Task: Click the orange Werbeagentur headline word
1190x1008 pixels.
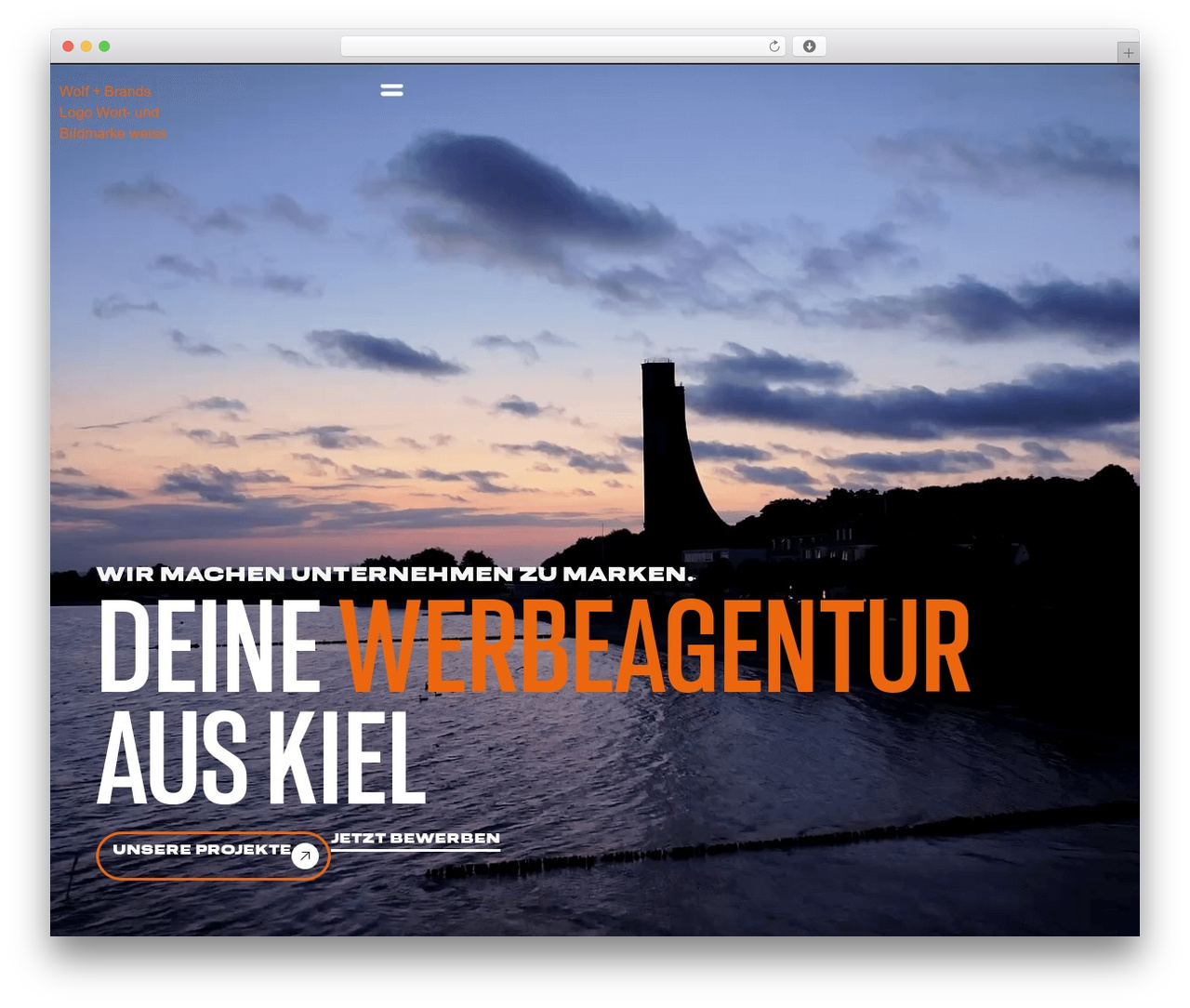Action: (x=654, y=645)
